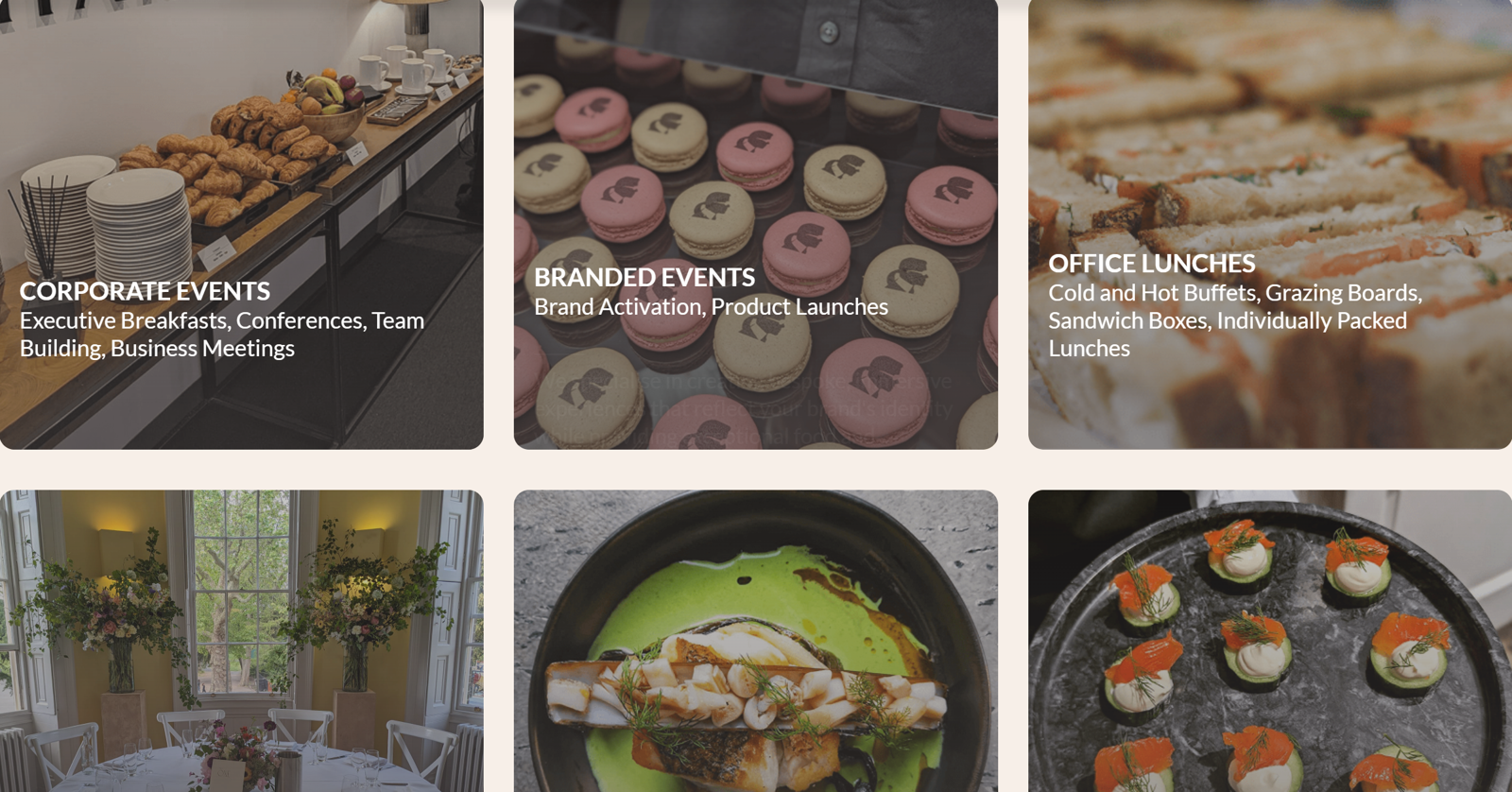The height and width of the screenshot is (792, 1512).
Task: Open the smoked salmon canapés tray card
Action: pyautogui.click(x=1270, y=641)
